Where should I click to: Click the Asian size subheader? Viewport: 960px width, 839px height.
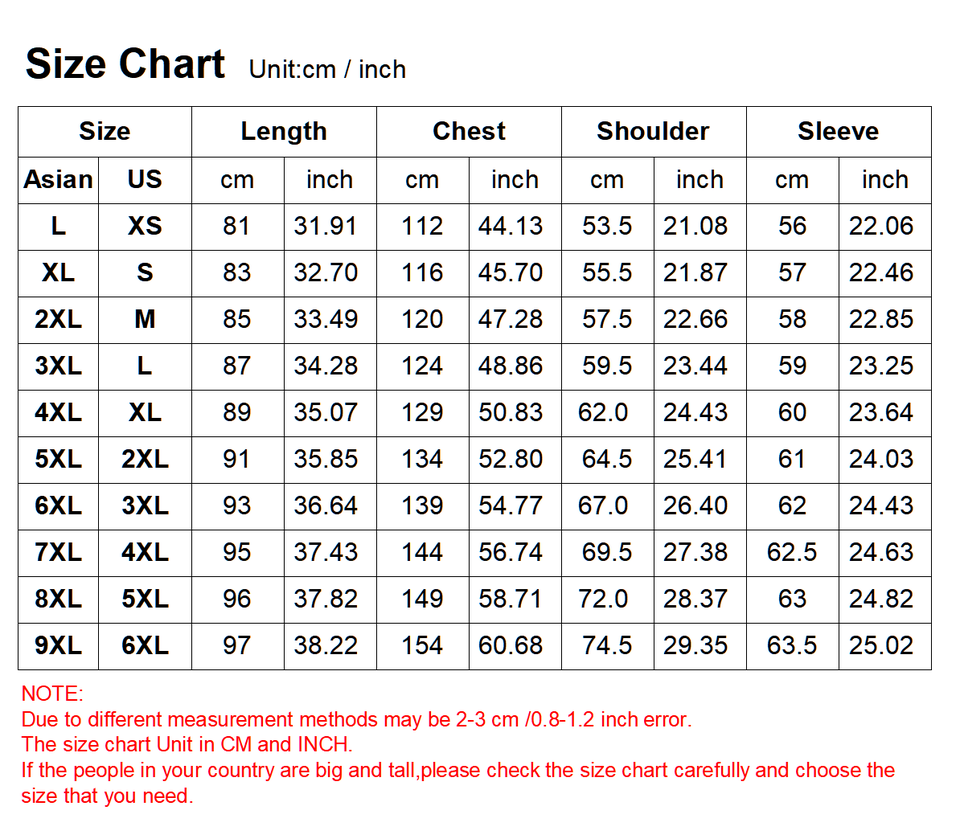click(x=58, y=180)
